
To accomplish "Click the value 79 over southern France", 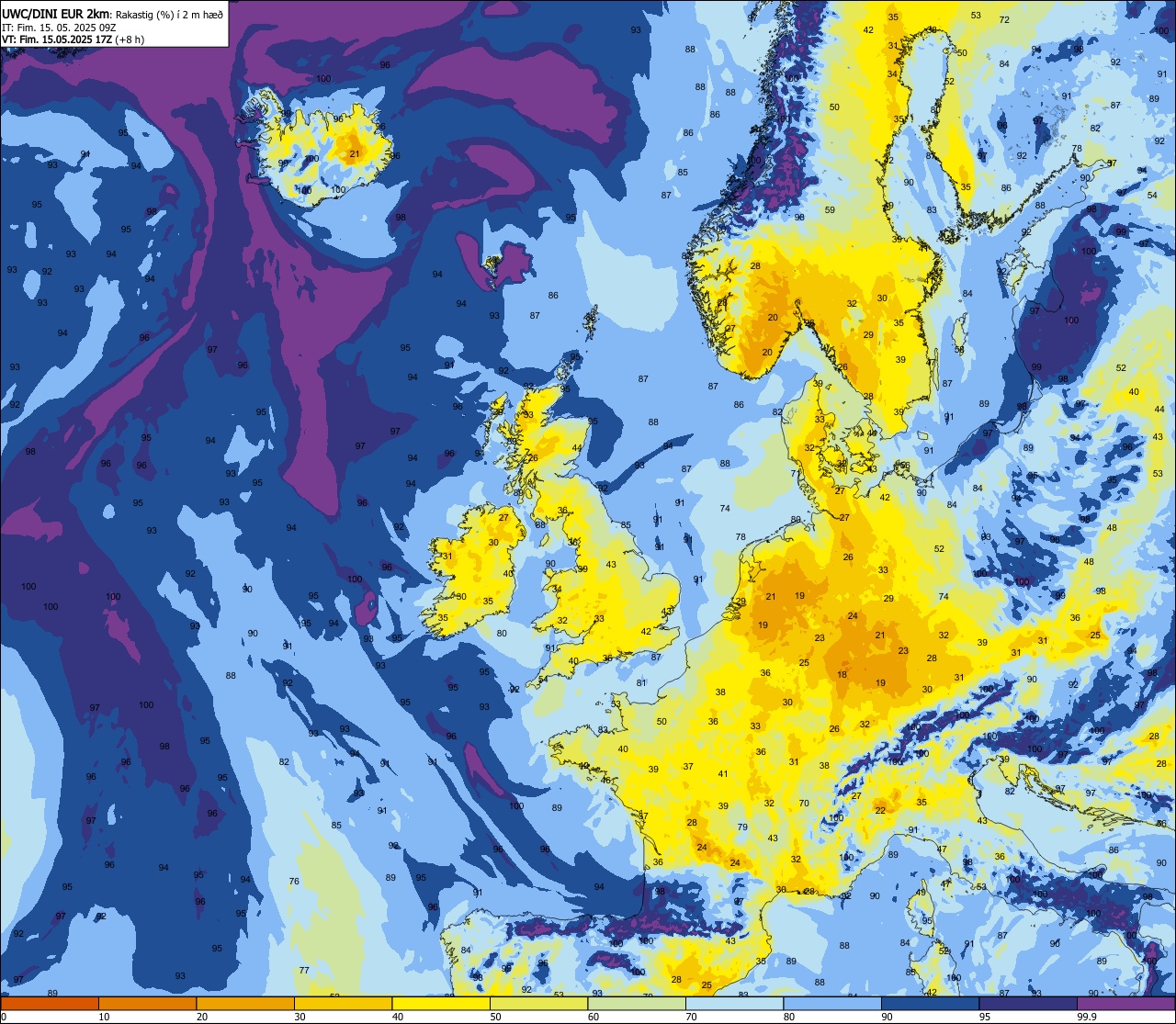I will coord(742,827).
